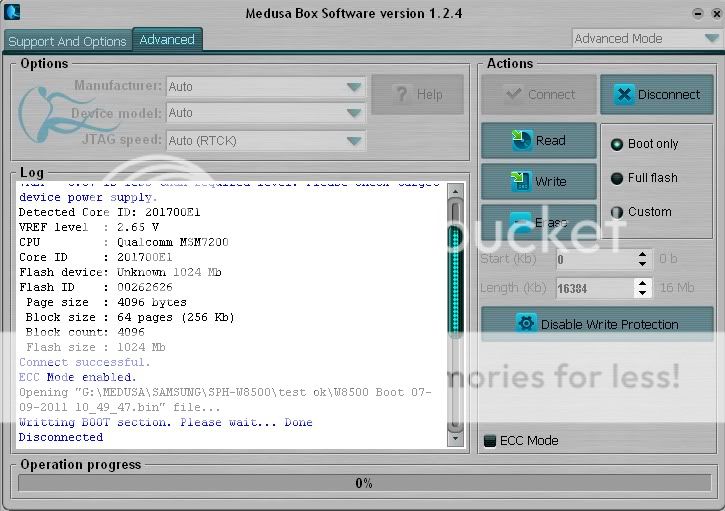
Task: Click the Disconnect button
Action: click(657, 95)
